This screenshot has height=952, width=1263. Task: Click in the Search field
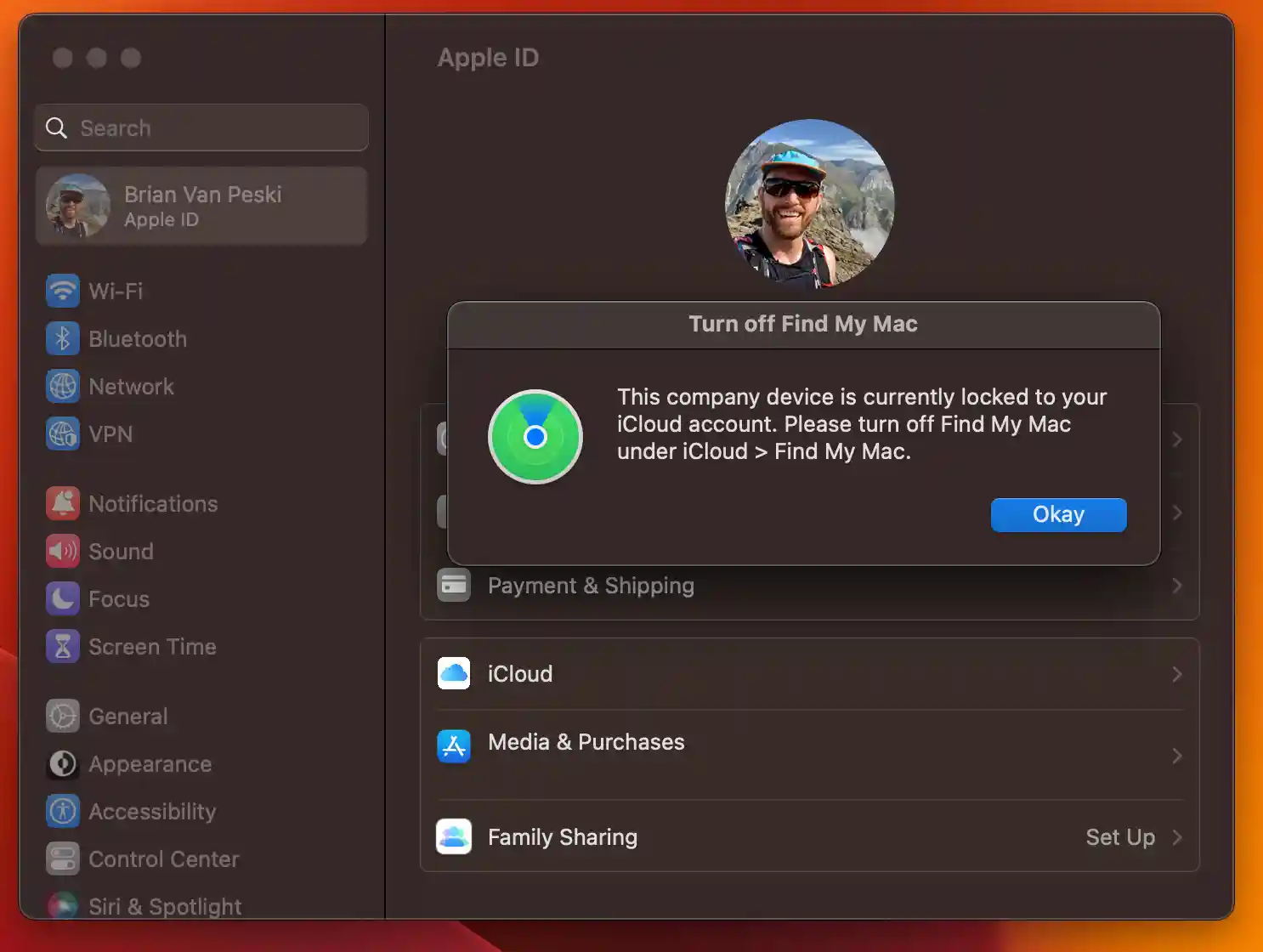212,128
